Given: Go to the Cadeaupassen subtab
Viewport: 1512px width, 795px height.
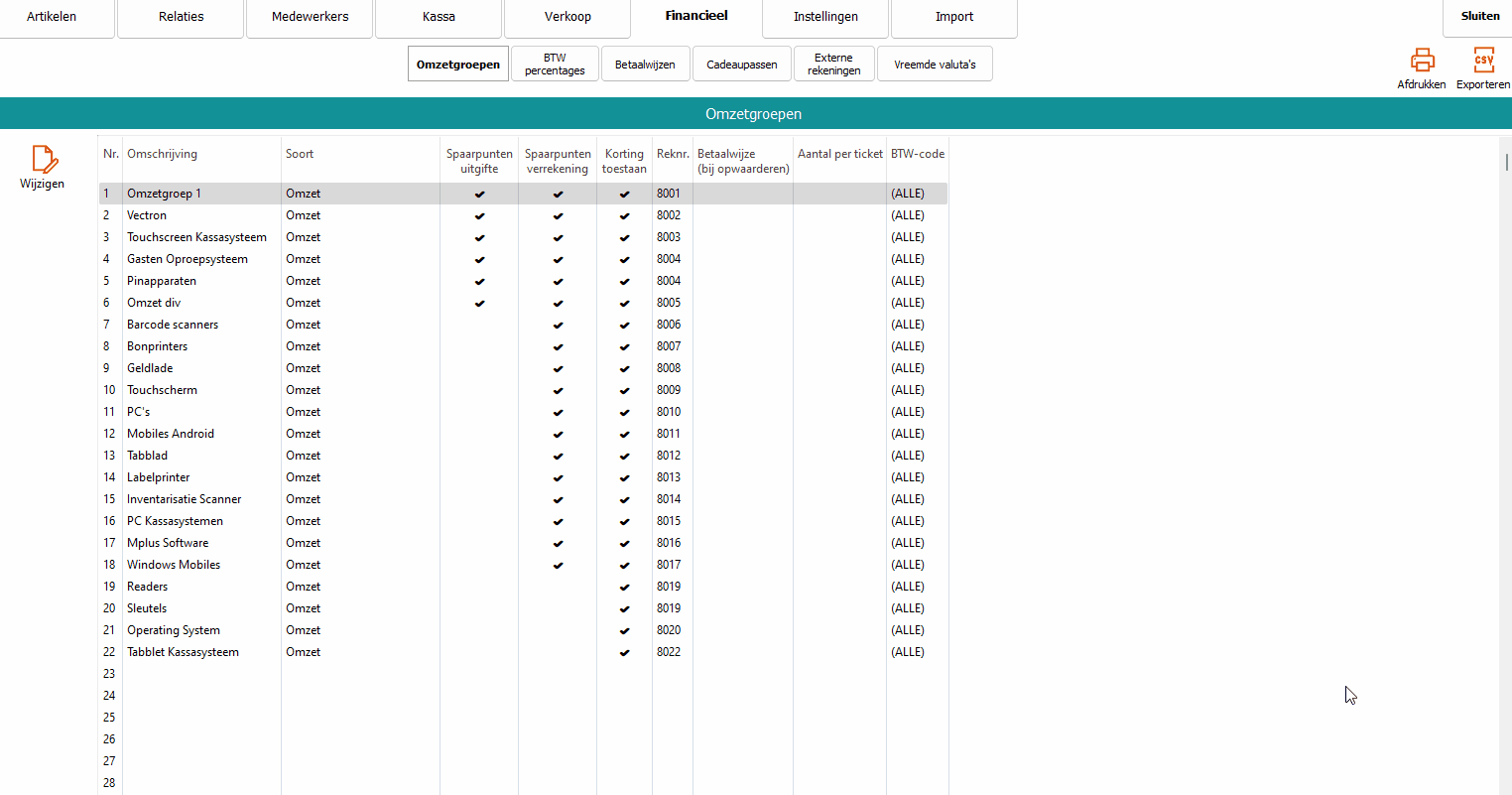Looking at the screenshot, I should (x=742, y=65).
